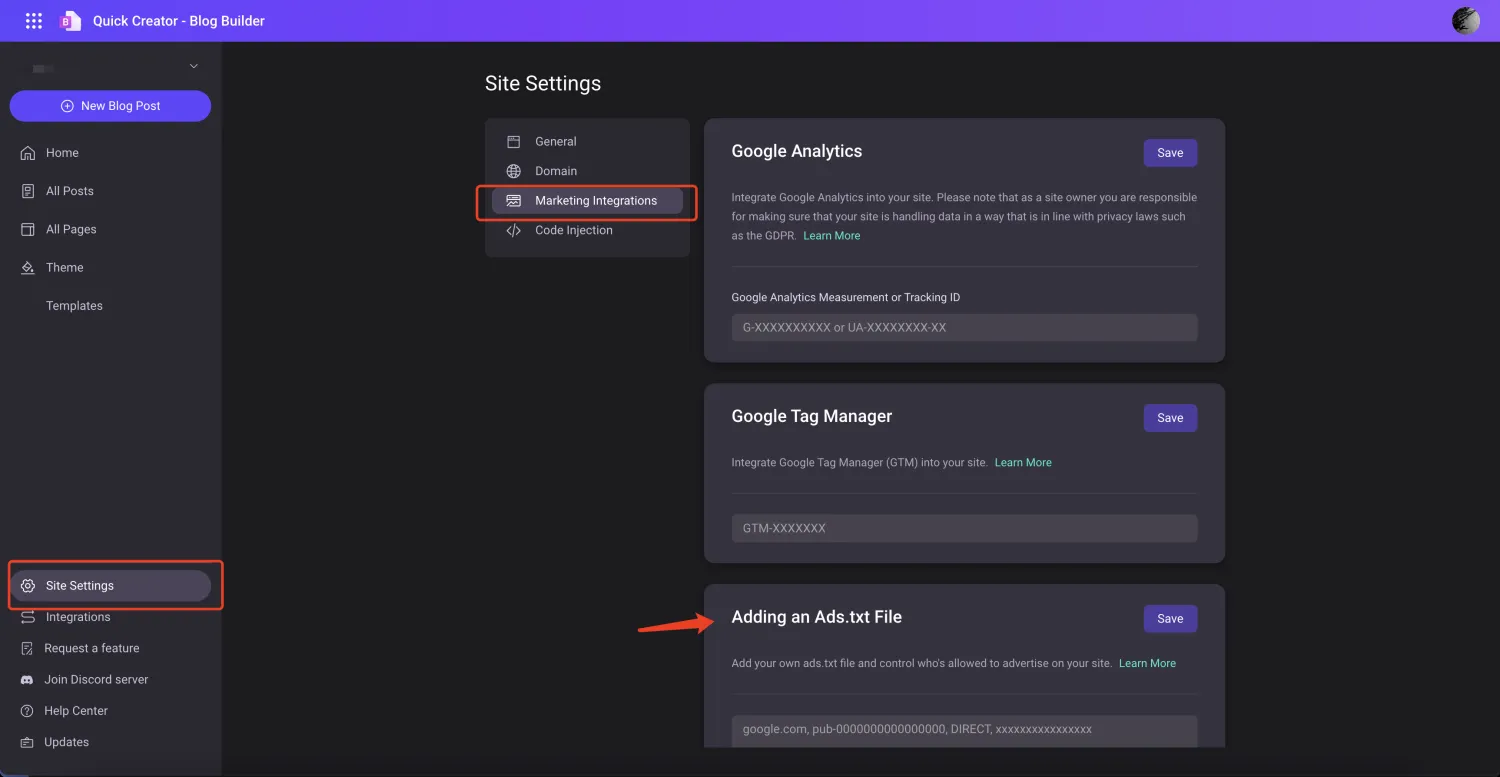Open Learn More for Google Tag Manager
Image resolution: width=1500 pixels, height=777 pixels.
tap(1023, 463)
